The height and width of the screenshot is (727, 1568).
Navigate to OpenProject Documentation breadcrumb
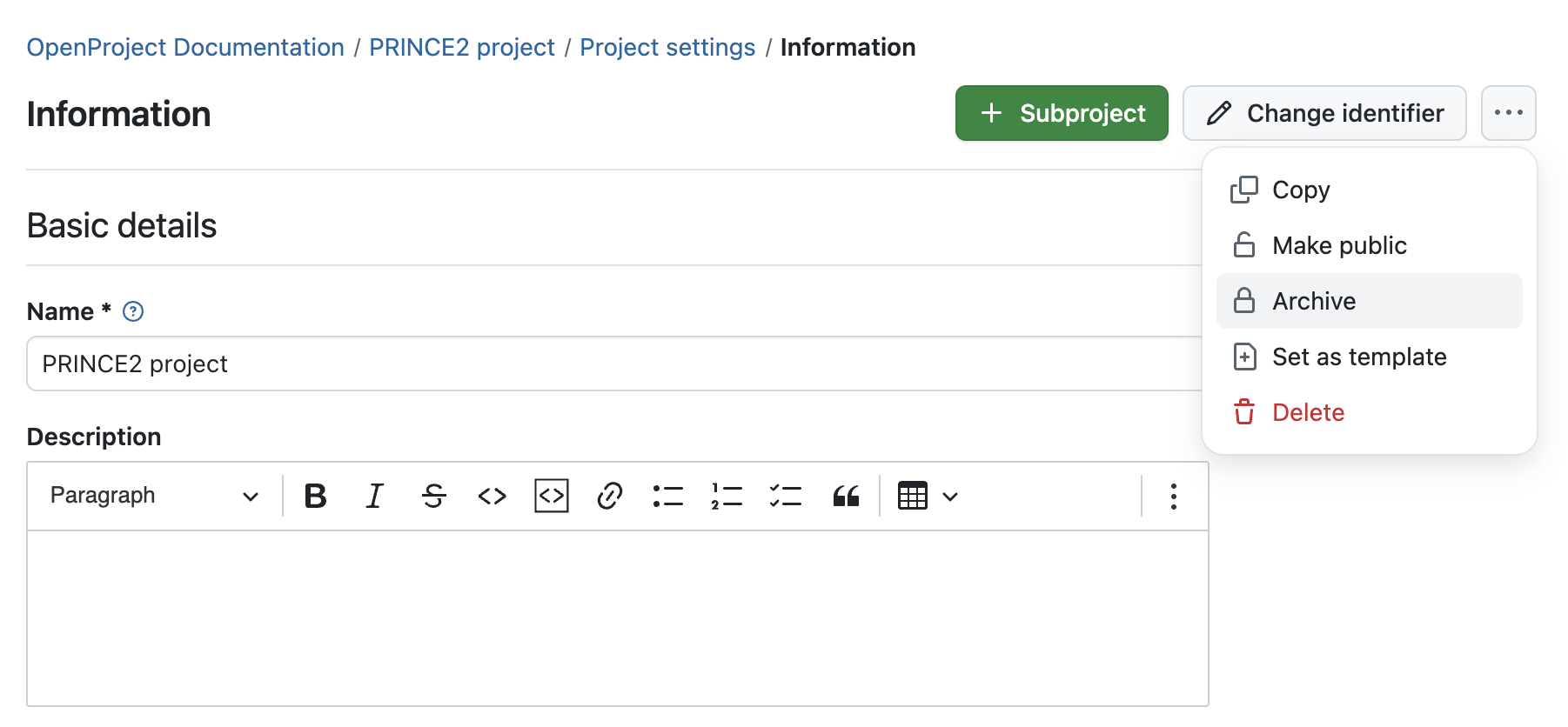[184, 47]
